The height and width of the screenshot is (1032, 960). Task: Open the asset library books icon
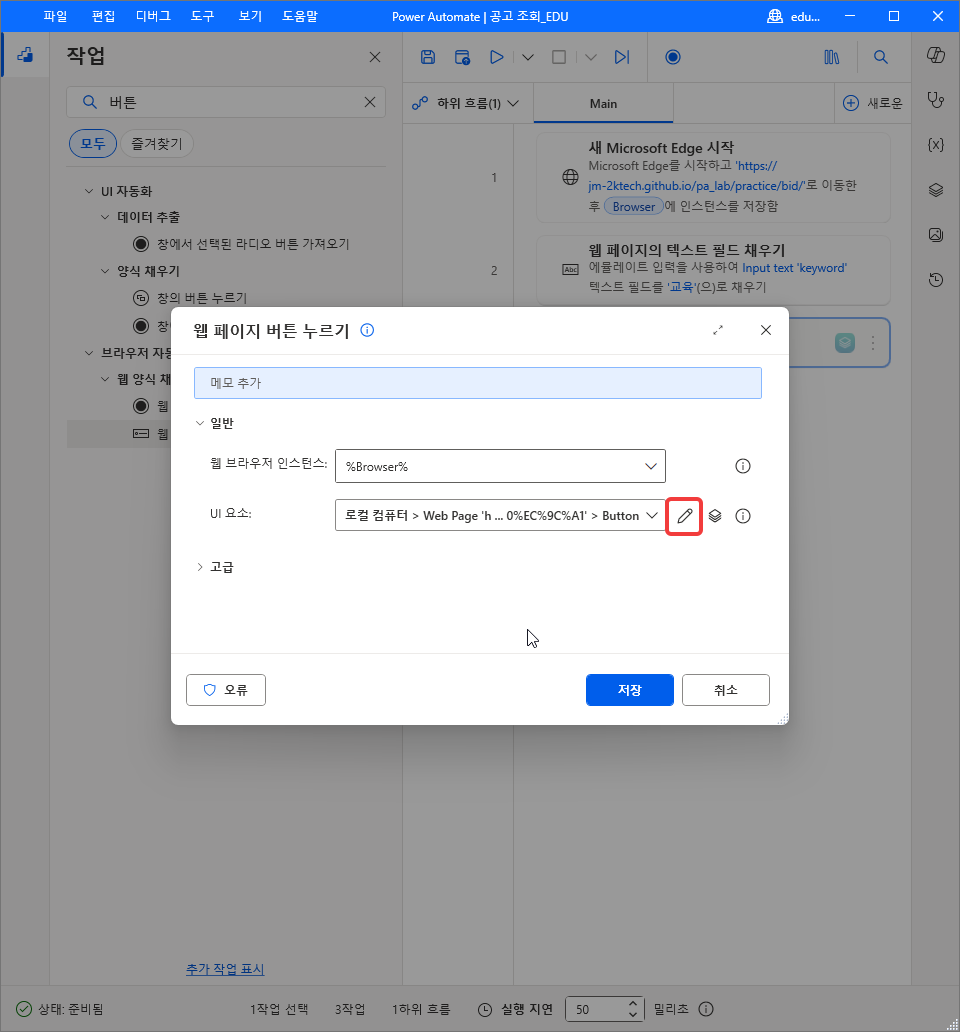point(832,57)
